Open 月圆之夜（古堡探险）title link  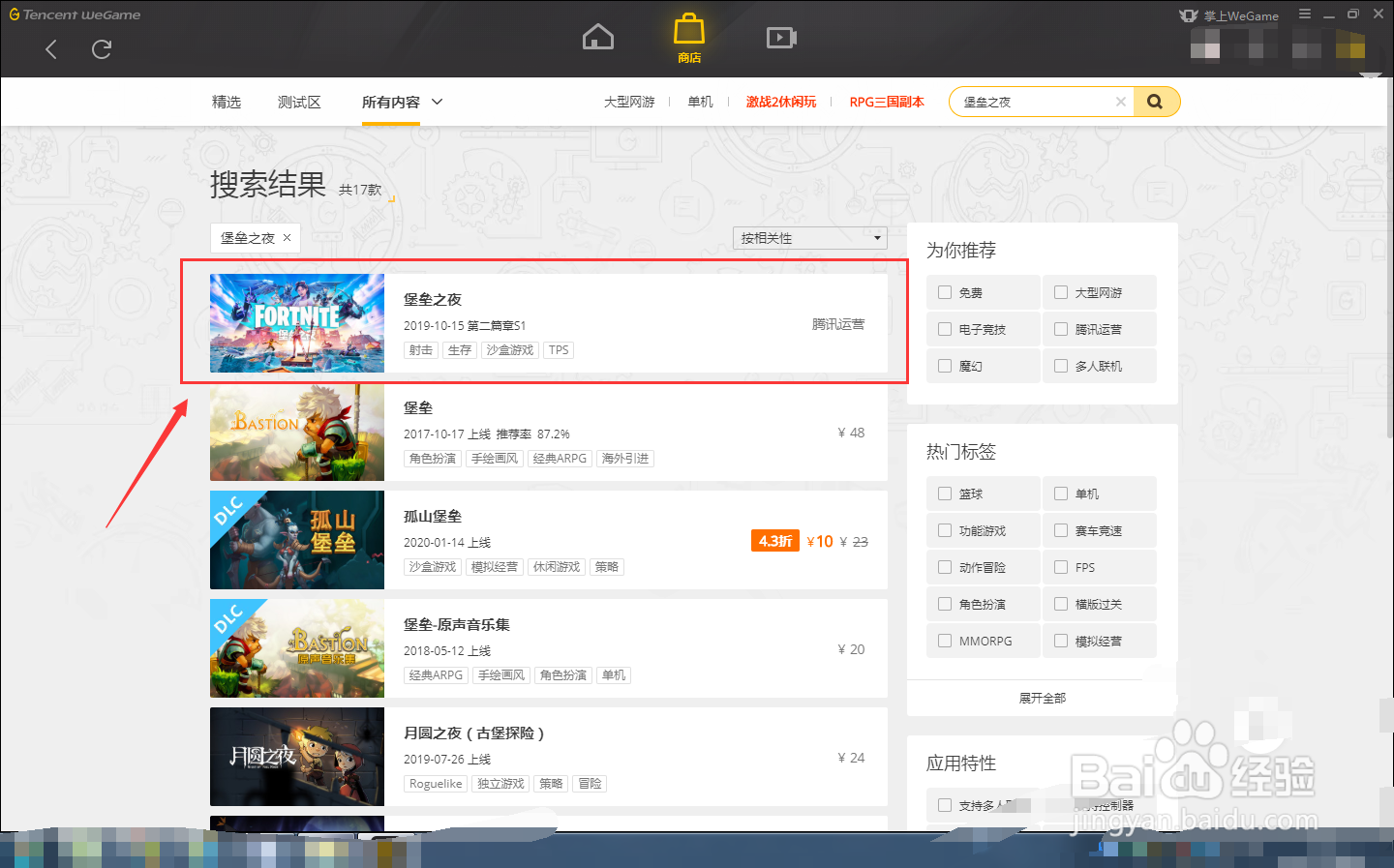pos(473,733)
